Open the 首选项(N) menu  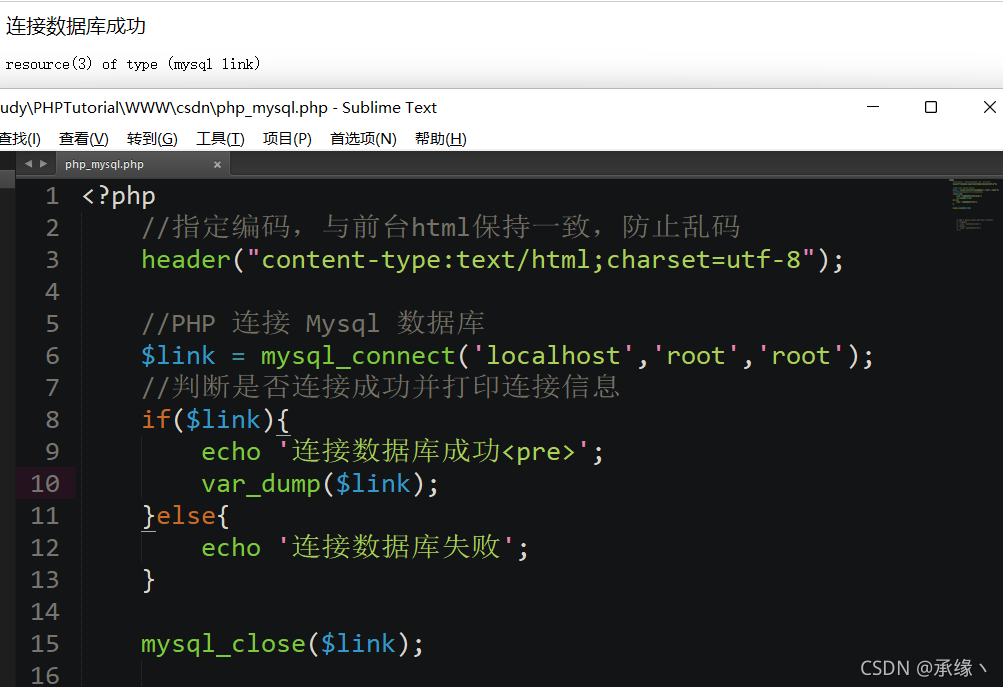[x=363, y=139]
